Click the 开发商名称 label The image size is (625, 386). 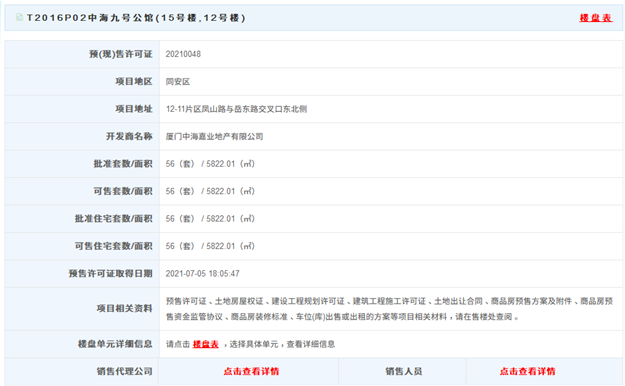click(x=129, y=137)
